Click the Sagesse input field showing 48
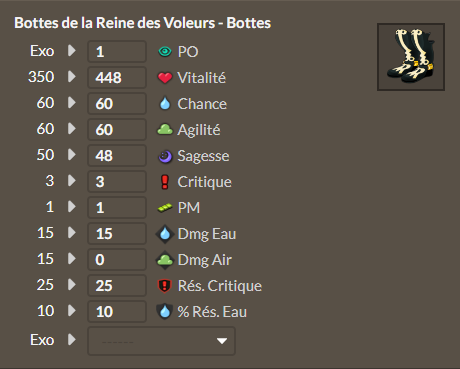This screenshot has height=369, width=460. click(x=117, y=156)
